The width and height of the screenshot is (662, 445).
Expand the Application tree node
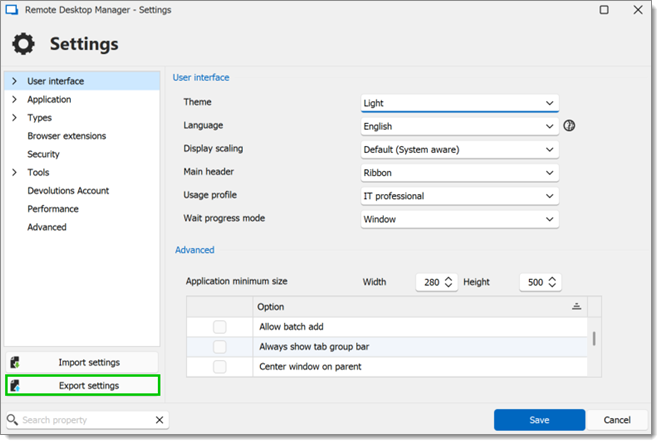pyautogui.click(x=14, y=99)
